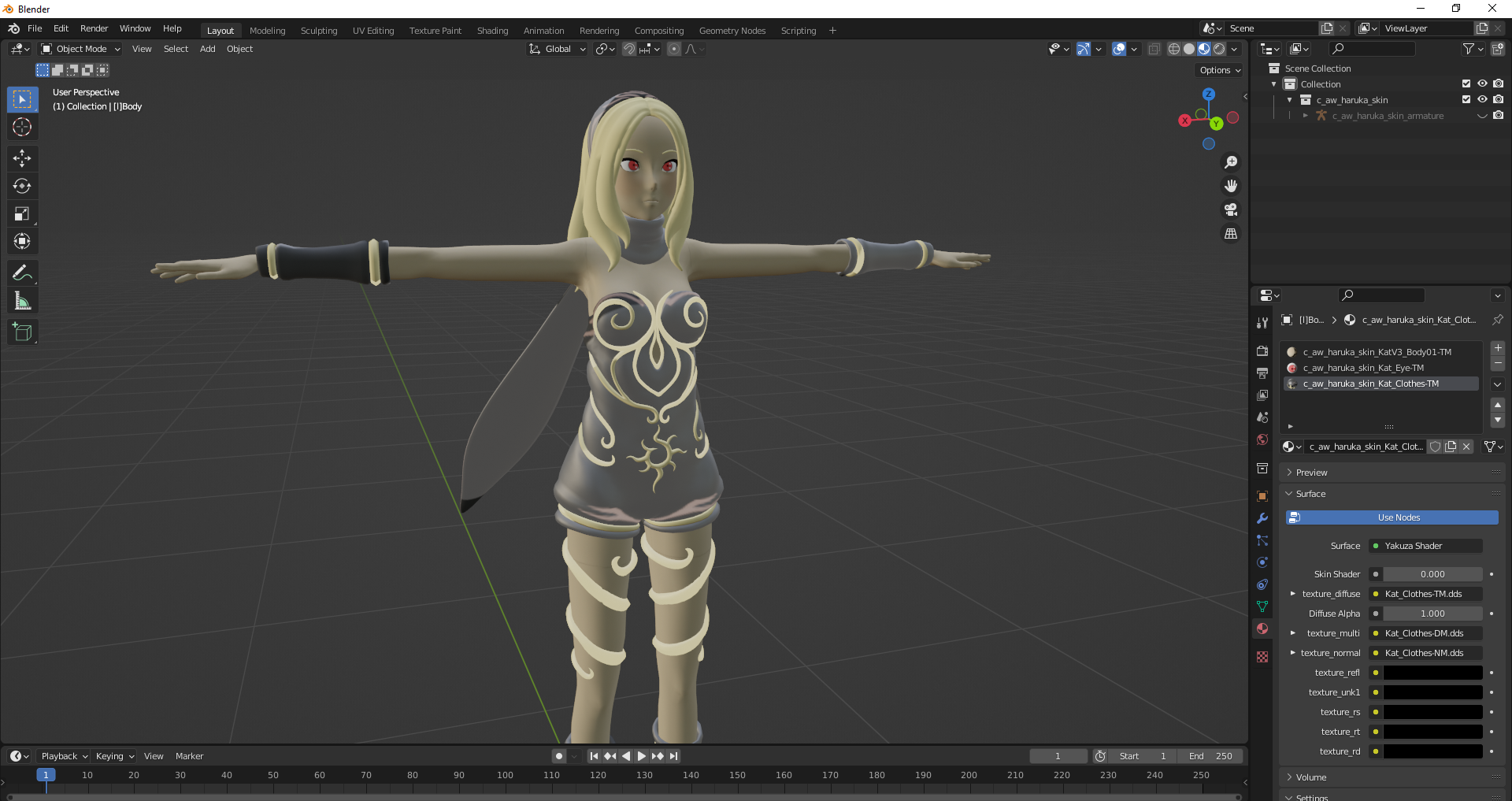The image size is (1512, 801).
Task: Click the viewport zoom magnifier icon
Action: click(x=1231, y=162)
